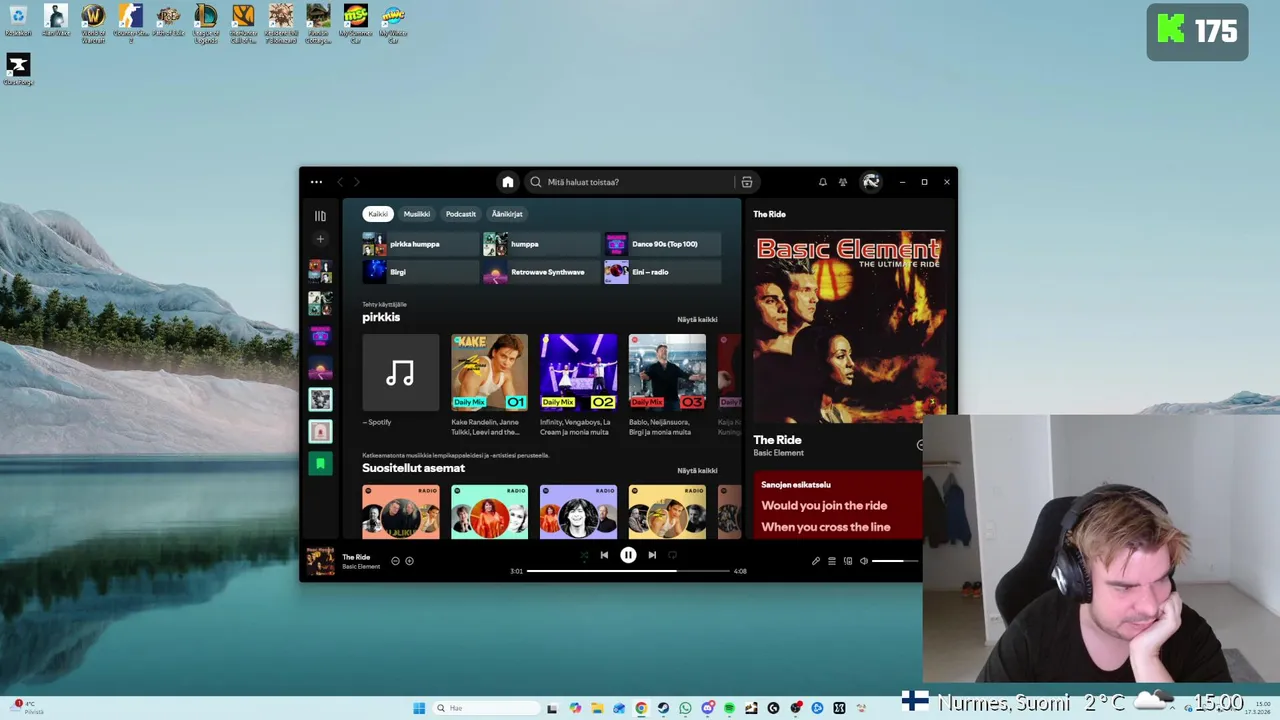1280x720 pixels.
Task: Open the notifications bell in Spotify
Action: click(822, 182)
